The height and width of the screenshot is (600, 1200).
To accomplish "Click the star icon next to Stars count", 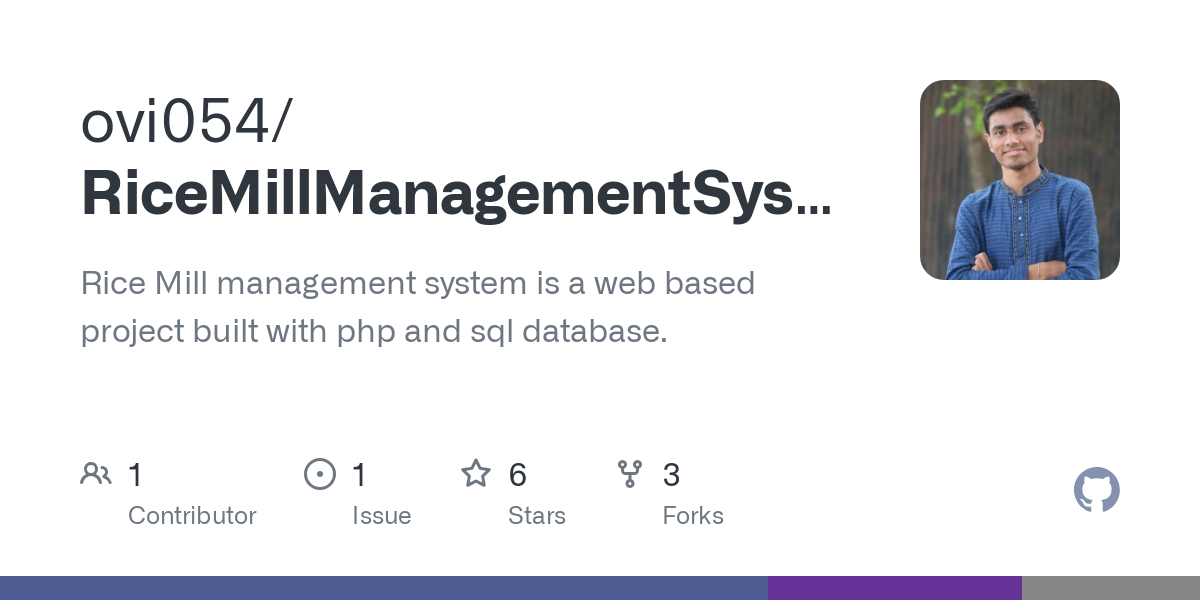I will [477, 473].
